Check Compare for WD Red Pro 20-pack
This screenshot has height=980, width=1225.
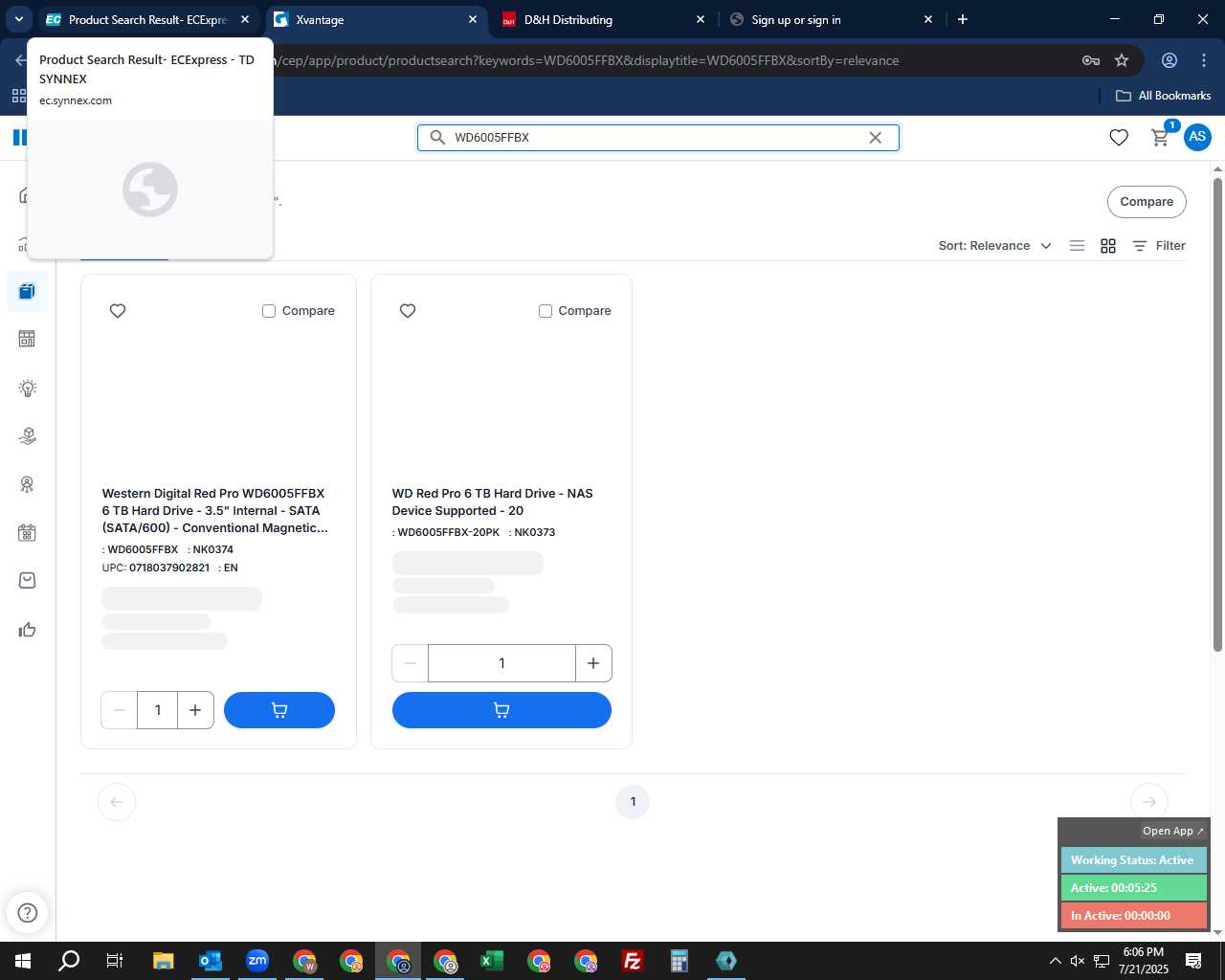coord(546,311)
